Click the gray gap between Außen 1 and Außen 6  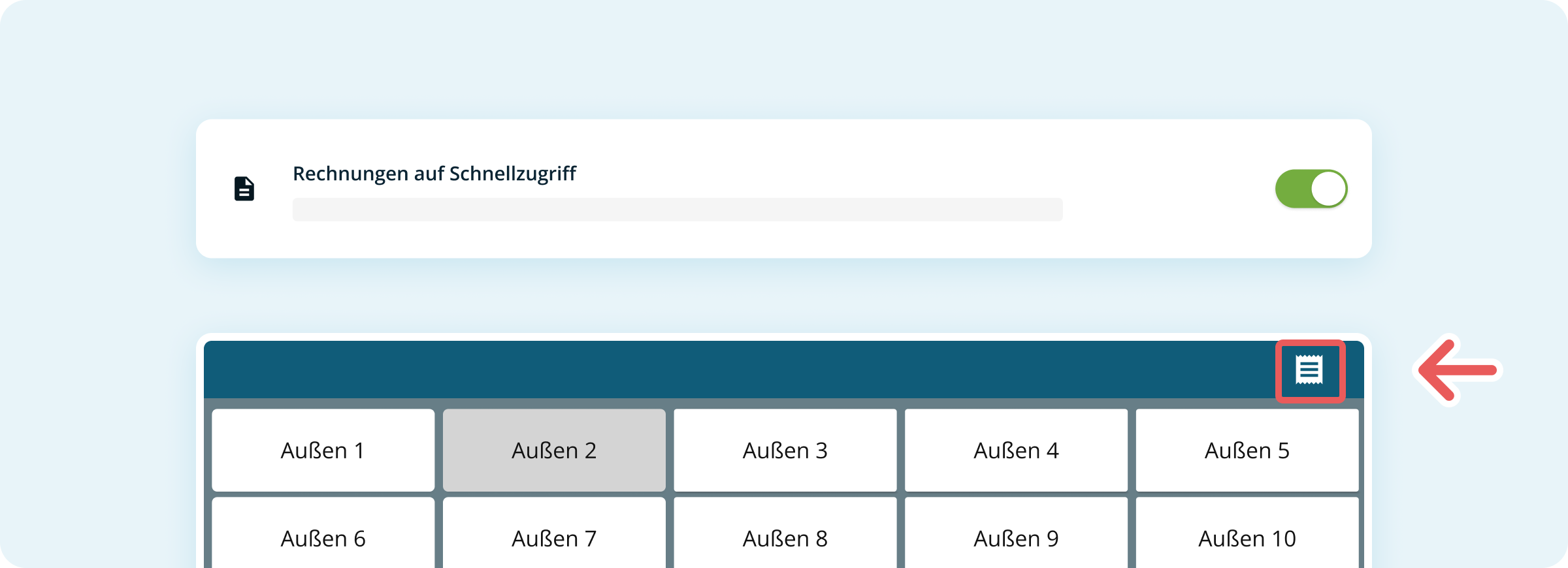(323, 494)
